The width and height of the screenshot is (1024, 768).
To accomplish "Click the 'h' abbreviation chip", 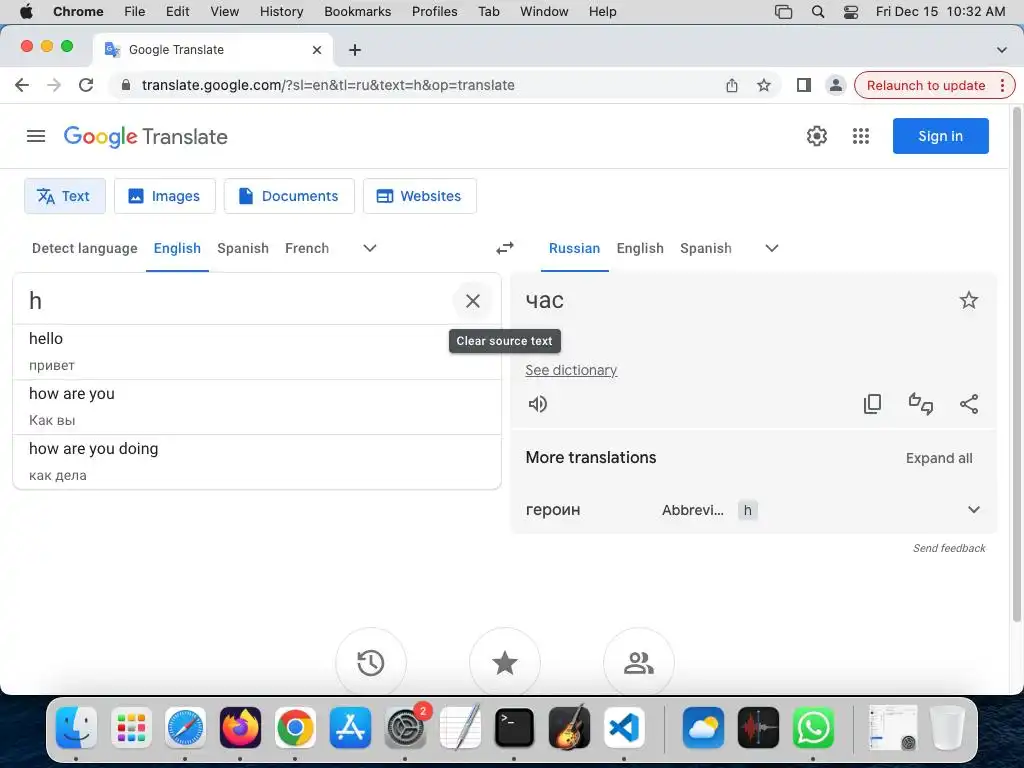I will point(748,510).
